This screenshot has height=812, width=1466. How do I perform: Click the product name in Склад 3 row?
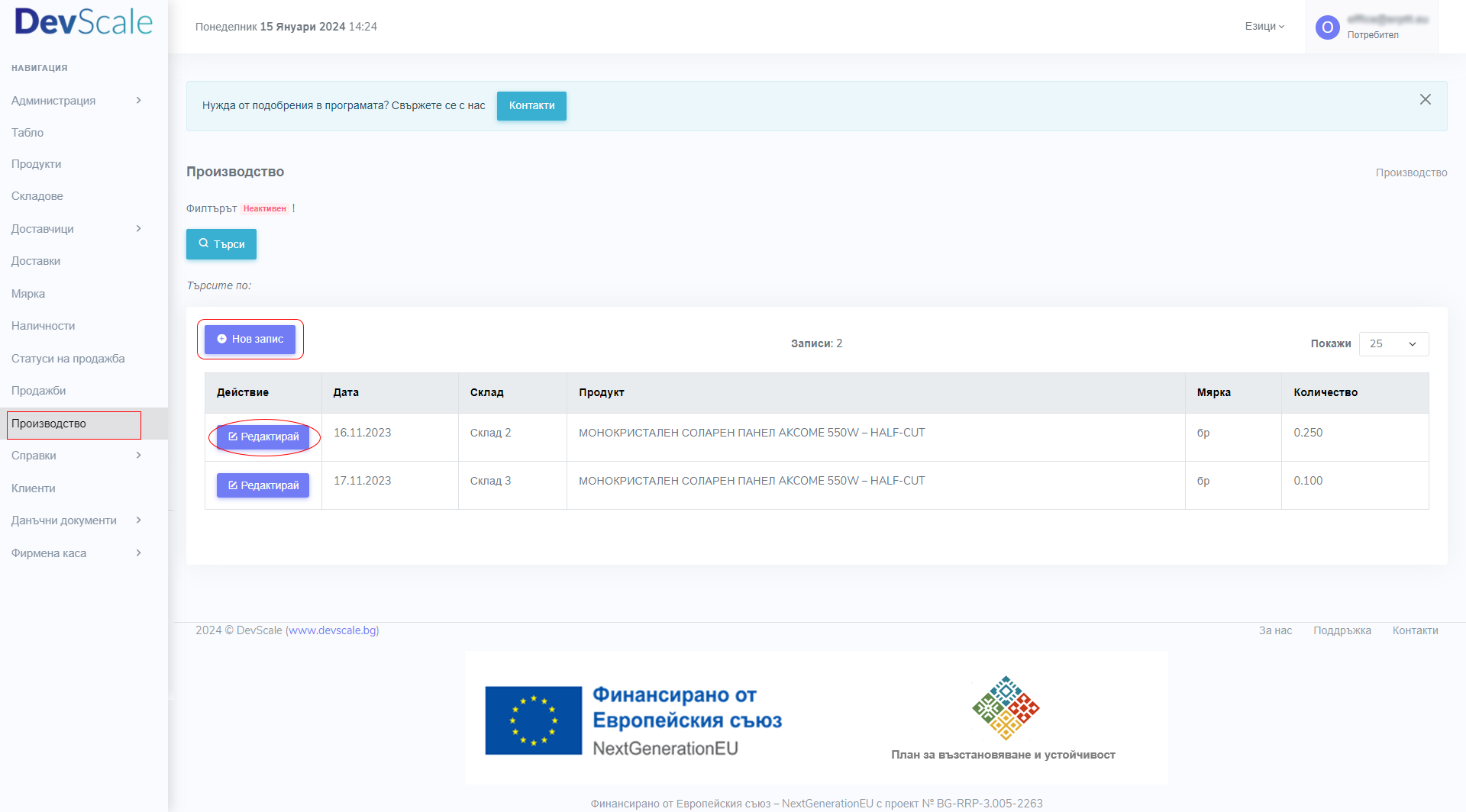pyautogui.click(x=751, y=481)
